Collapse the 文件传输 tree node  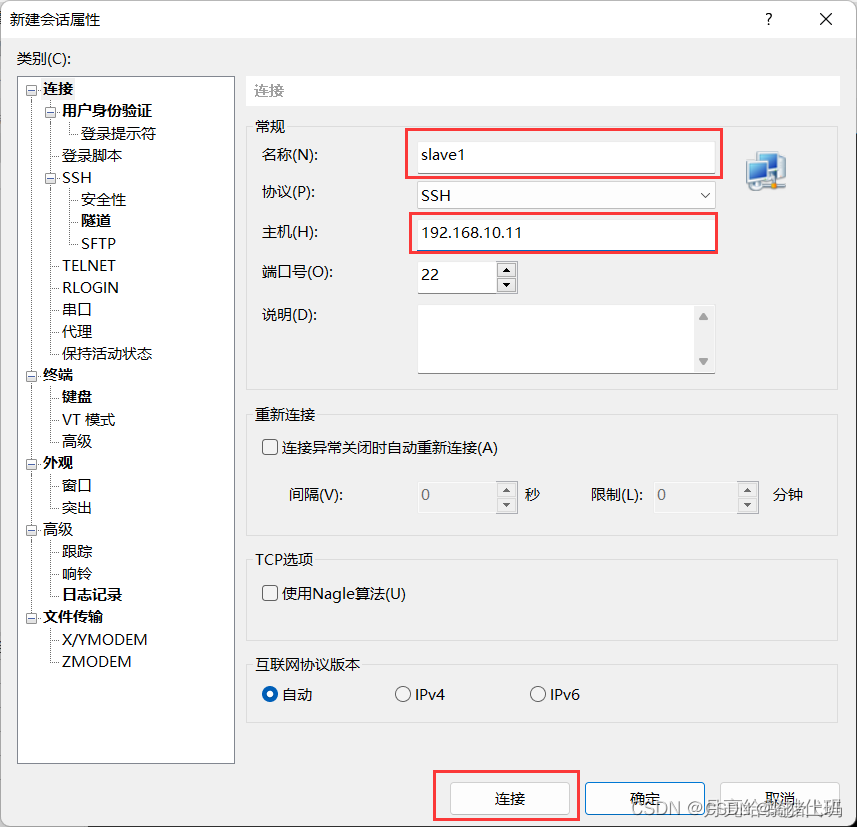point(32,618)
